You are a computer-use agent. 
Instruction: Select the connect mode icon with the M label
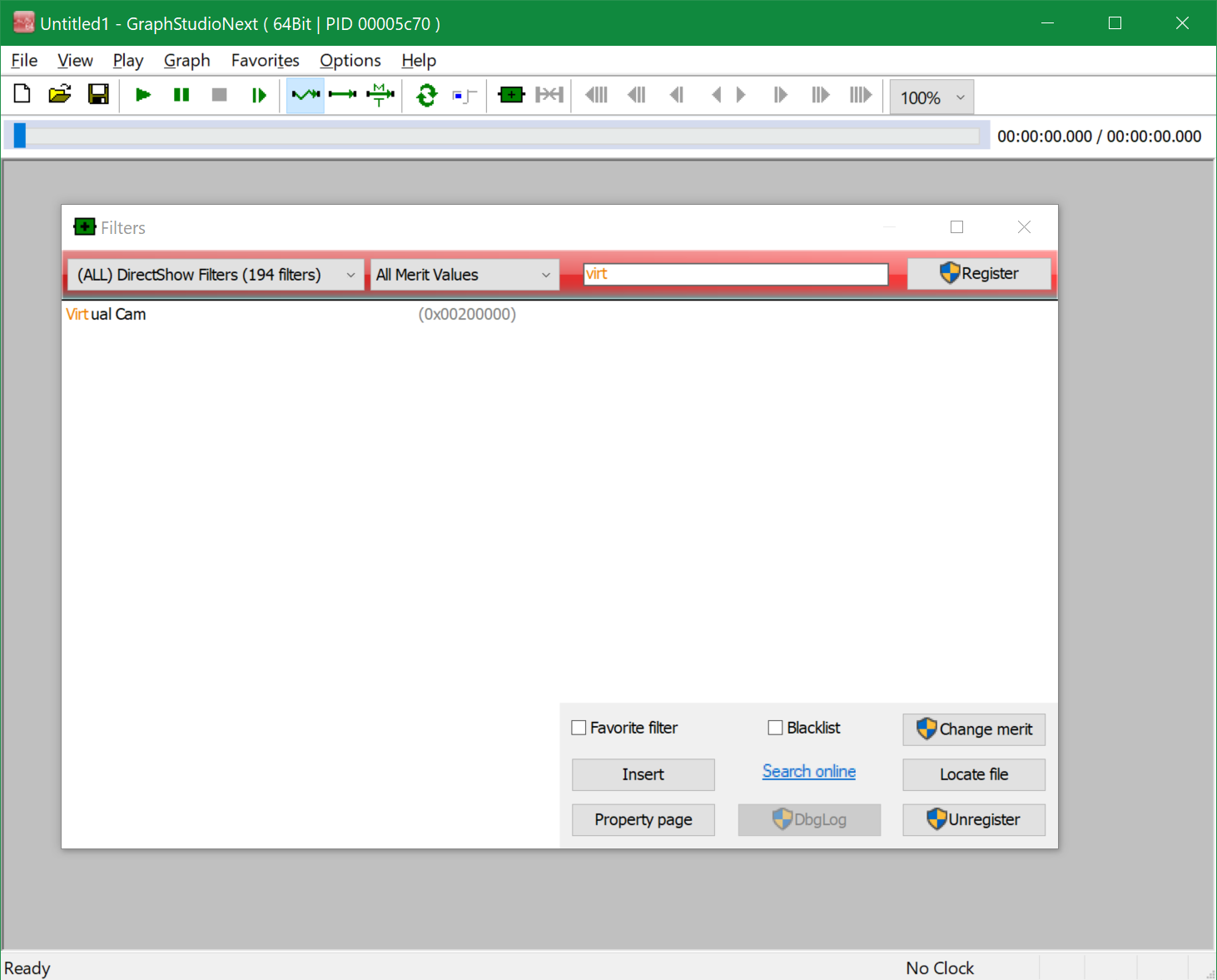tap(380, 95)
